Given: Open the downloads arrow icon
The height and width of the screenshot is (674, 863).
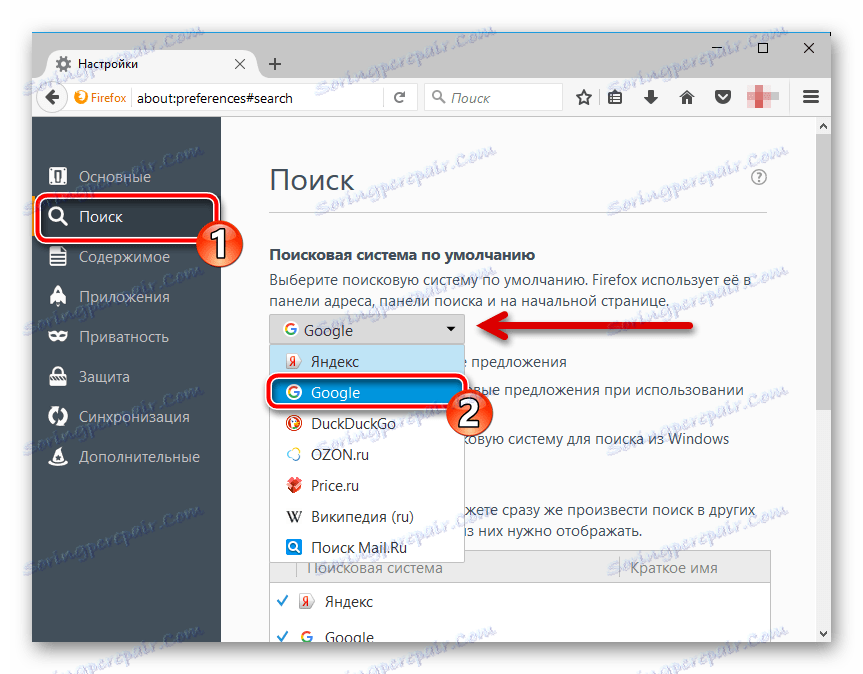Looking at the screenshot, I should (651, 98).
